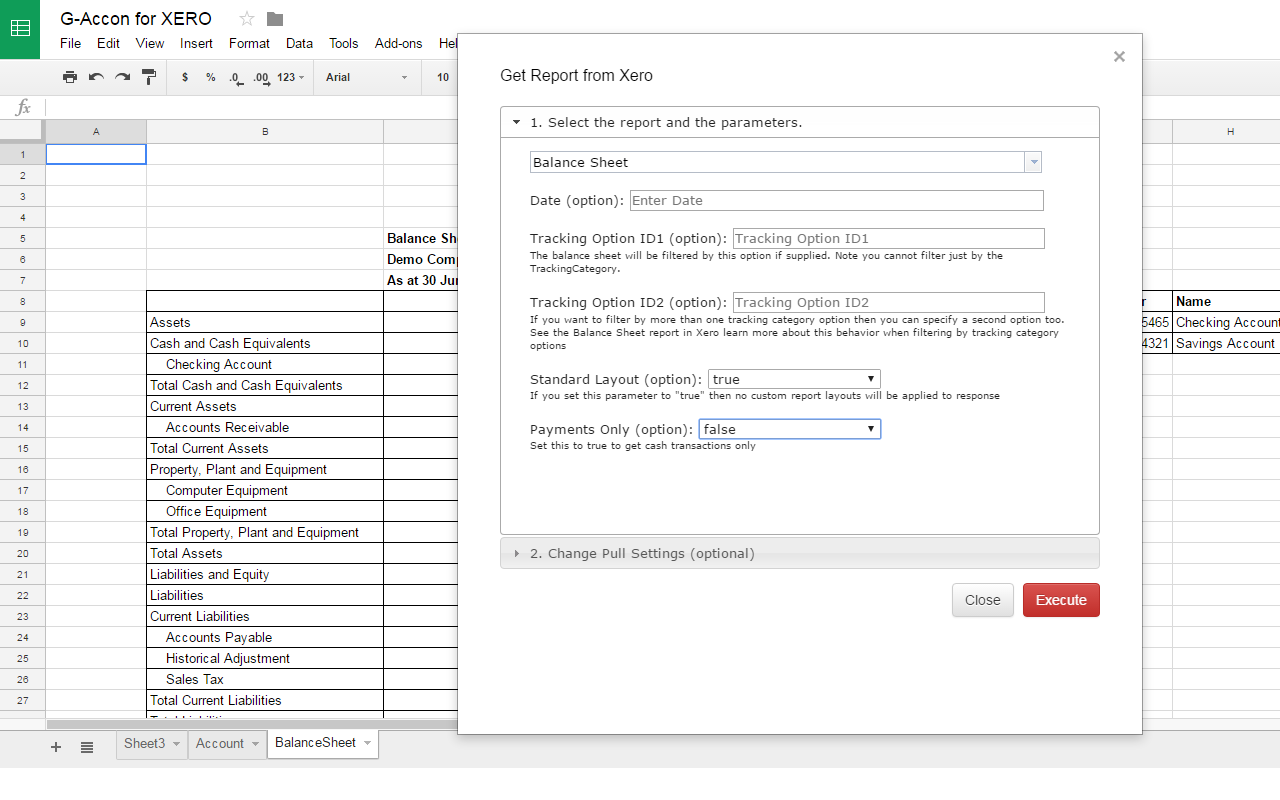1280x800 pixels.
Task: Click the Date input field
Action: coord(836,200)
